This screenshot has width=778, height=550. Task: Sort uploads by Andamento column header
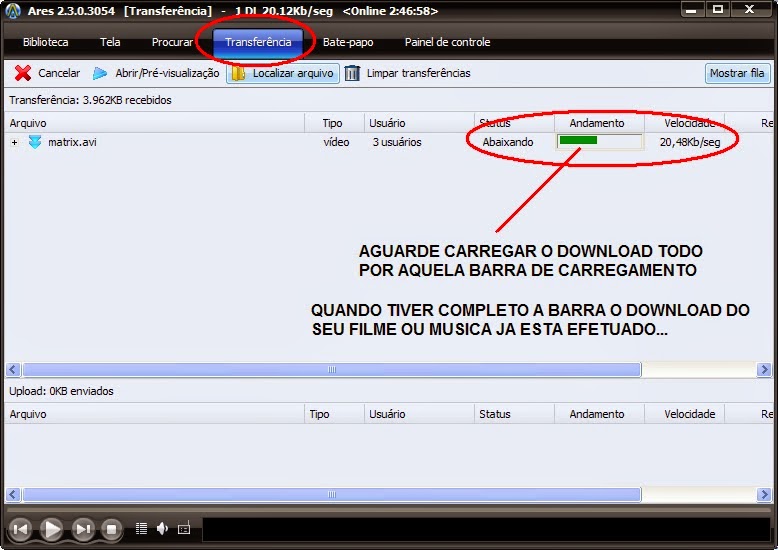tap(599, 414)
